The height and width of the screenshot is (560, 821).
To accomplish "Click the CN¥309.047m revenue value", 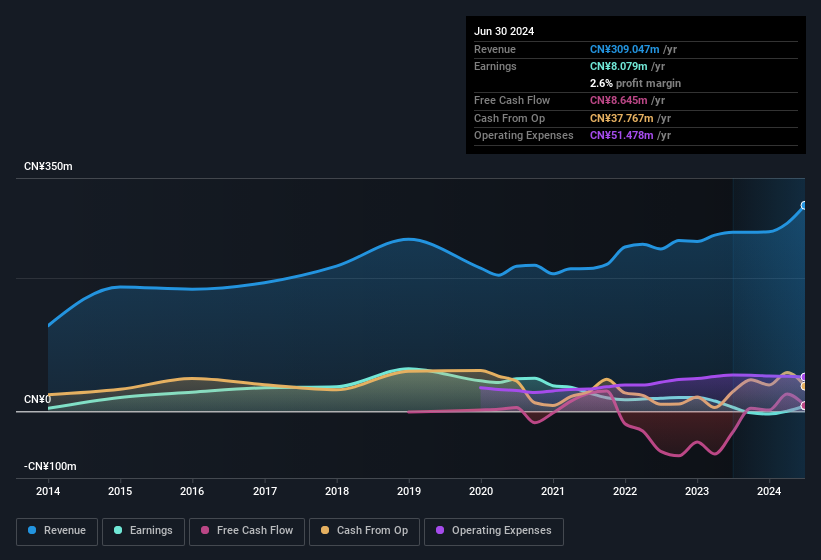I will [x=625, y=49].
